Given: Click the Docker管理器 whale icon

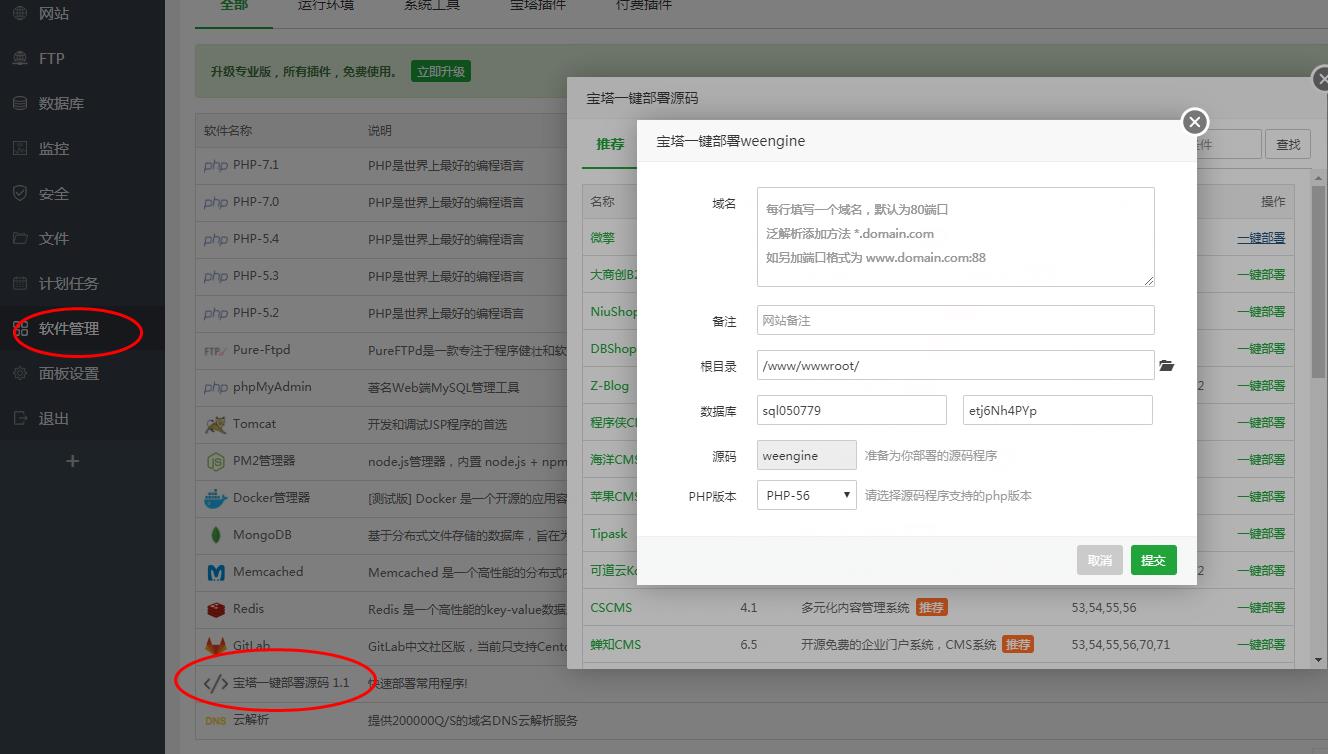Looking at the screenshot, I should tap(216, 498).
